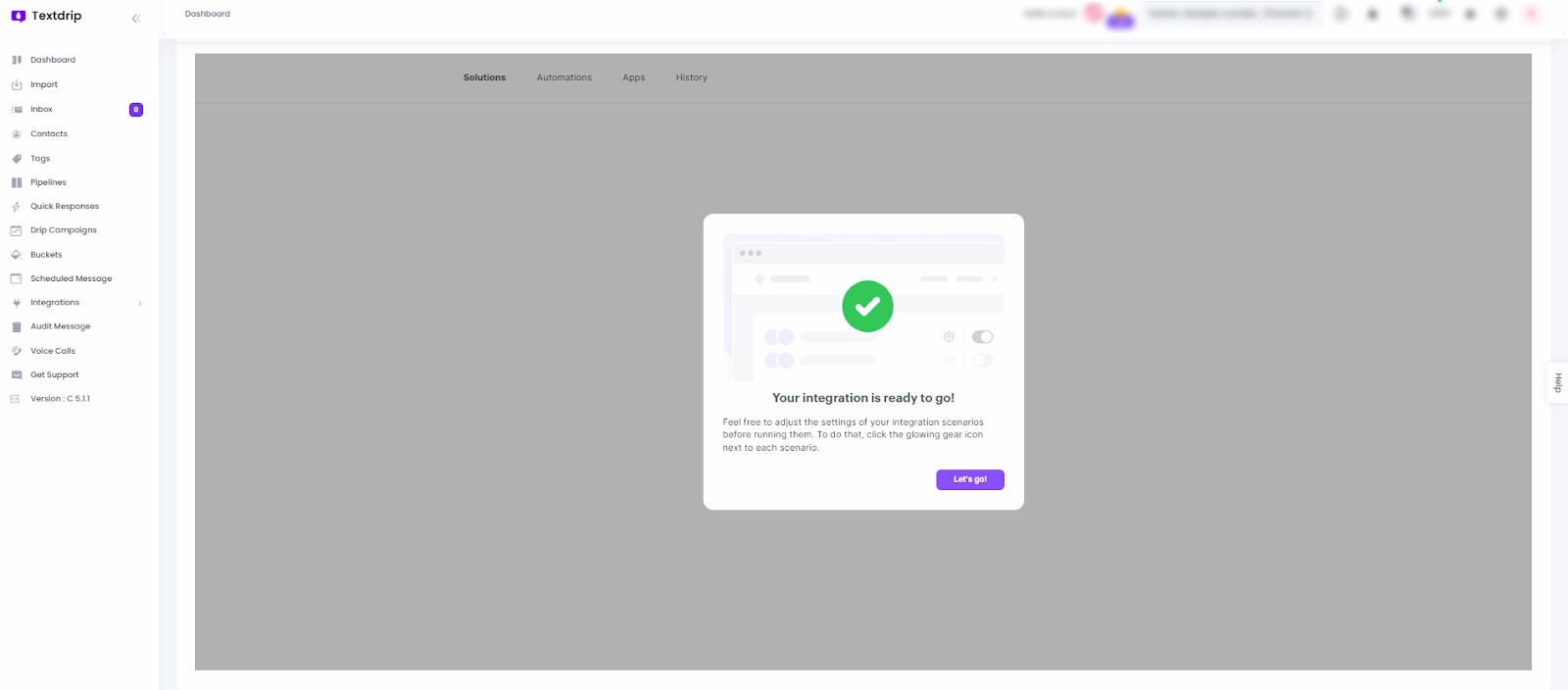
Task: Open the Help side tab
Action: click(x=1557, y=383)
